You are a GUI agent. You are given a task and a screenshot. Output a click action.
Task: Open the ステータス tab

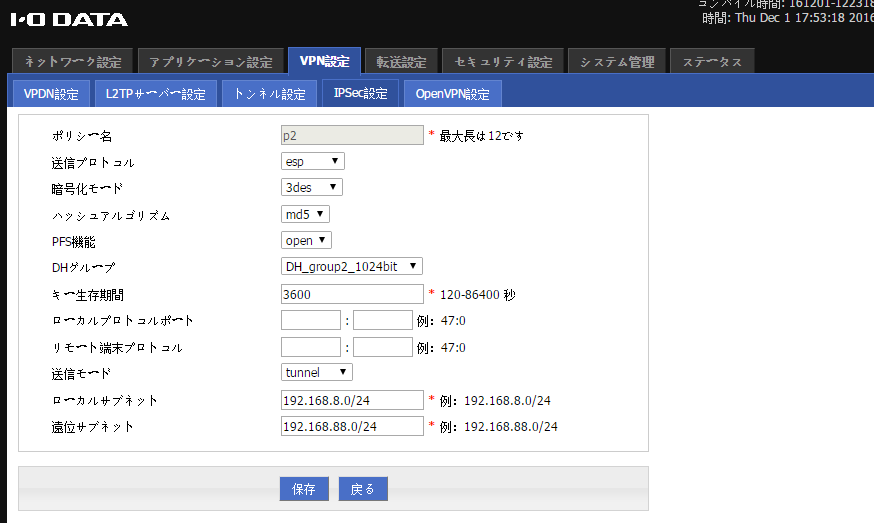tap(712, 62)
